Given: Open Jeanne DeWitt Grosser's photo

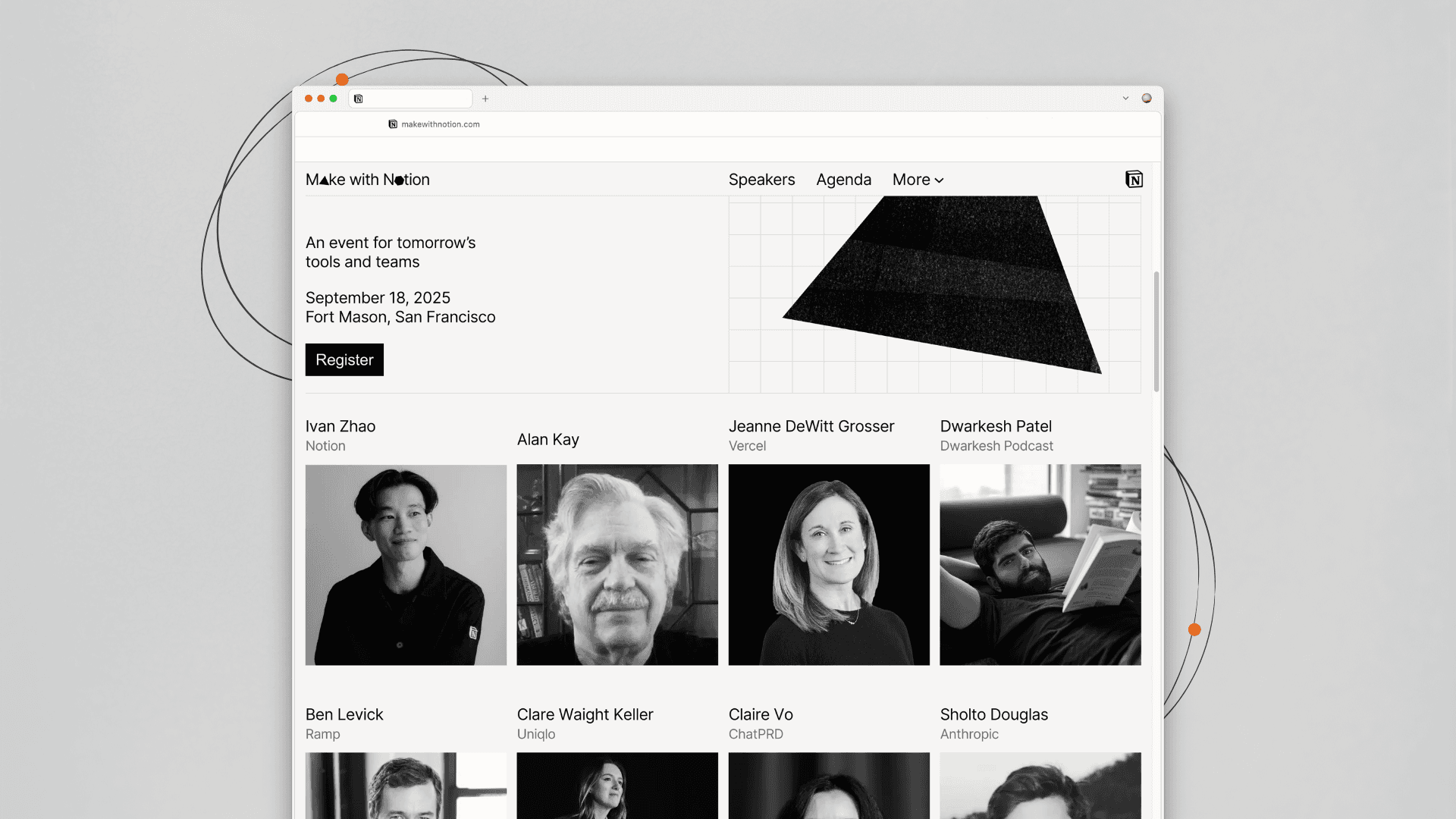Looking at the screenshot, I should pyautogui.click(x=829, y=565).
